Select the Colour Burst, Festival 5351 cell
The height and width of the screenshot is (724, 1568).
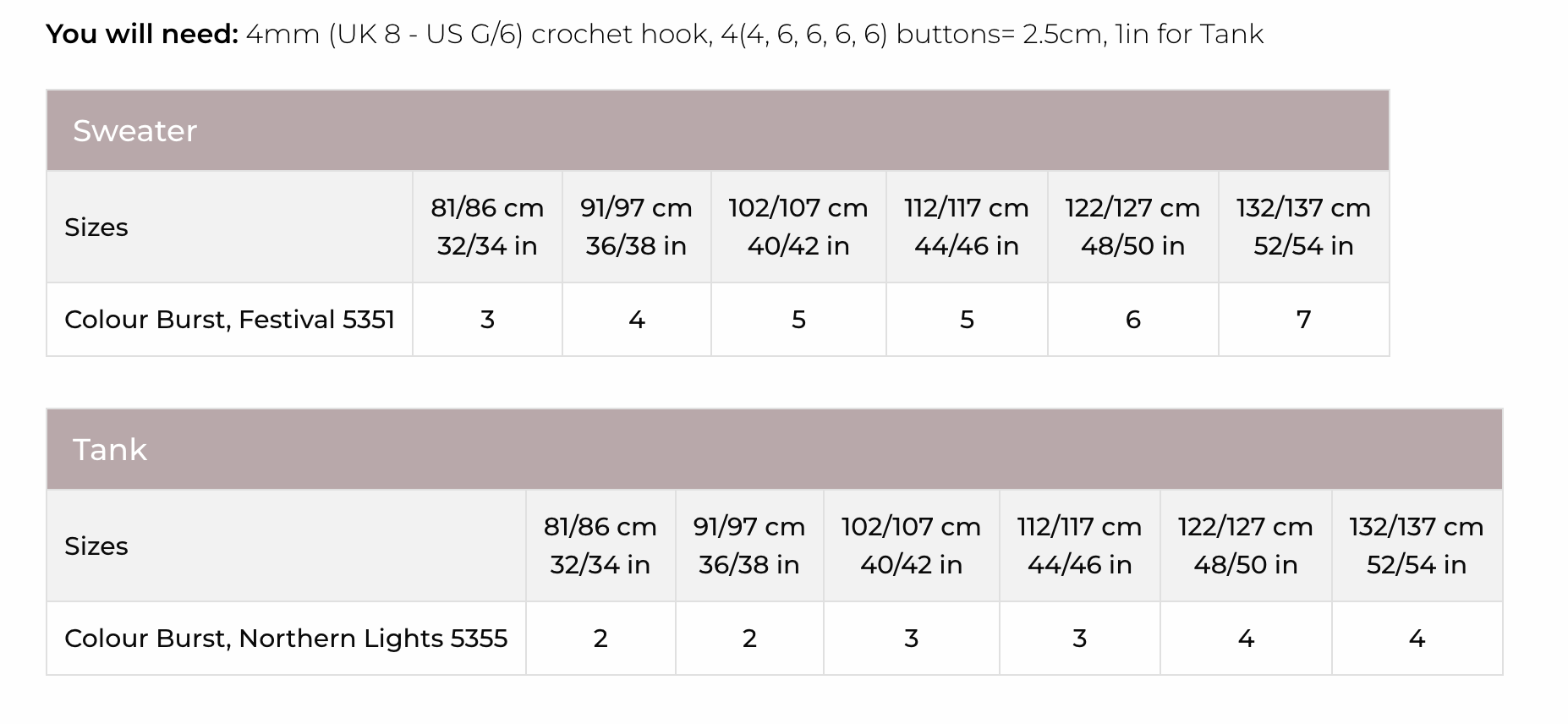tap(229, 320)
